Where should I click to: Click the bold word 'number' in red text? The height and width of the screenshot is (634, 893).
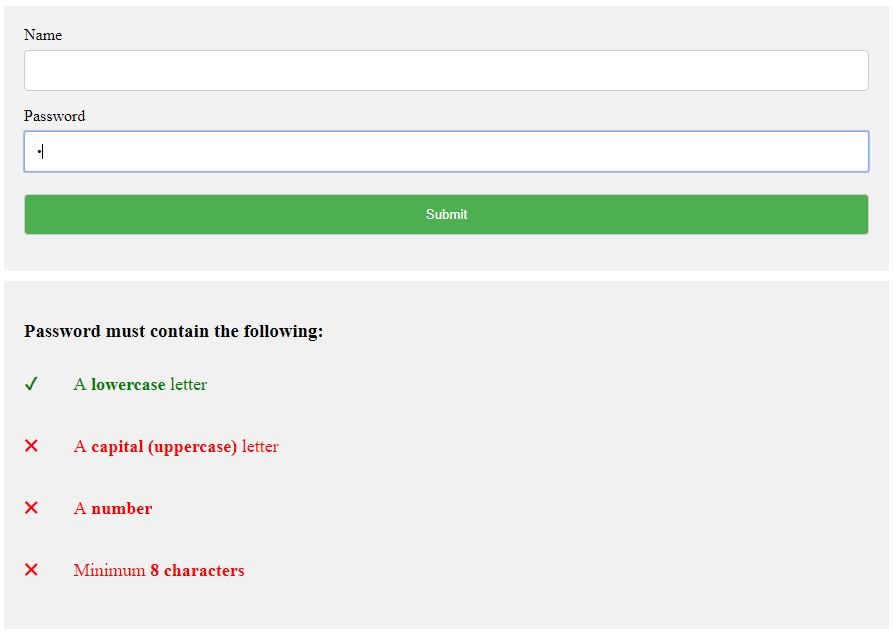(x=122, y=508)
